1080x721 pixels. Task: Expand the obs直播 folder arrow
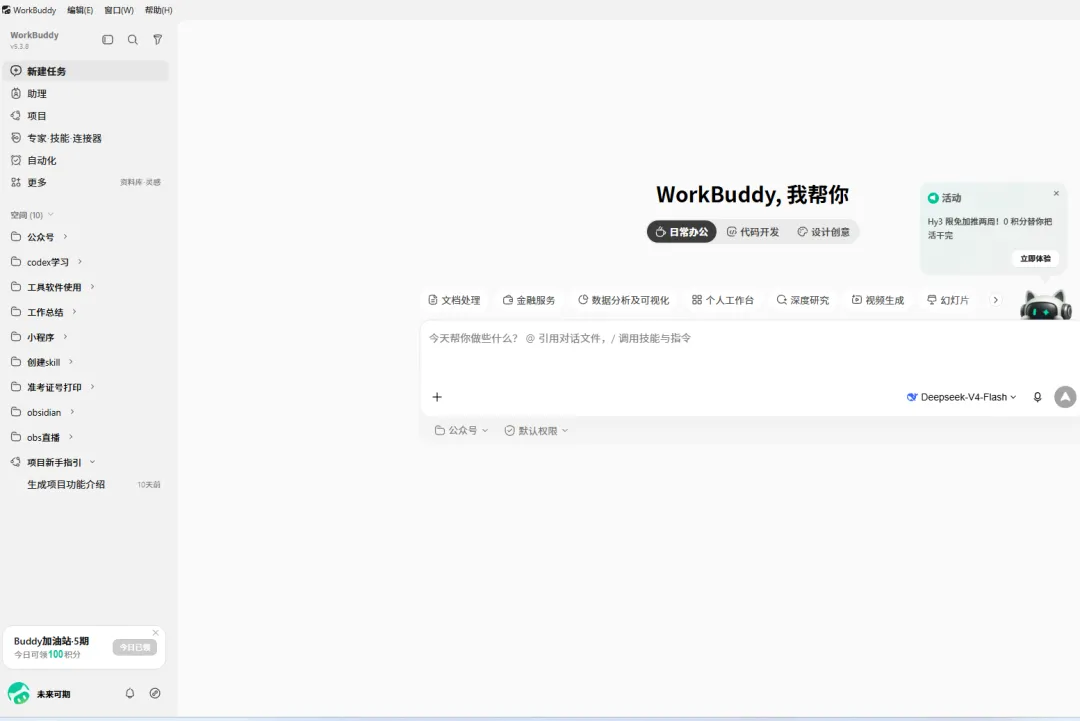pos(71,437)
